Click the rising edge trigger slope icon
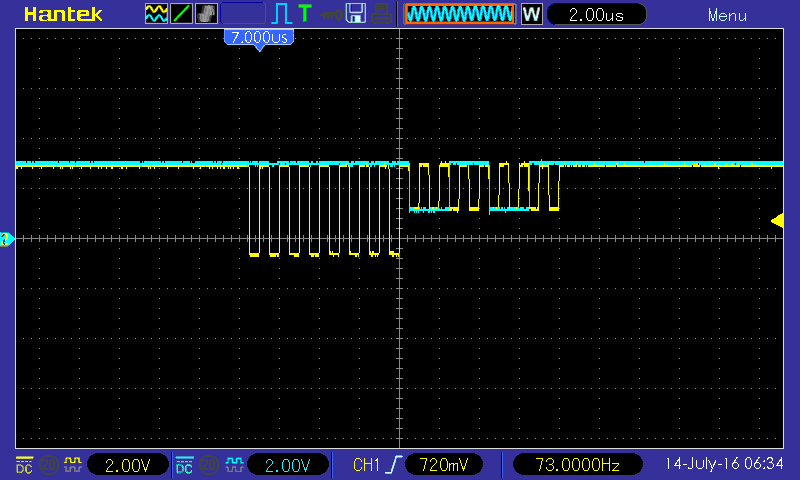Image resolution: width=800 pixels, height=480 pixels. tap(393, 465)
